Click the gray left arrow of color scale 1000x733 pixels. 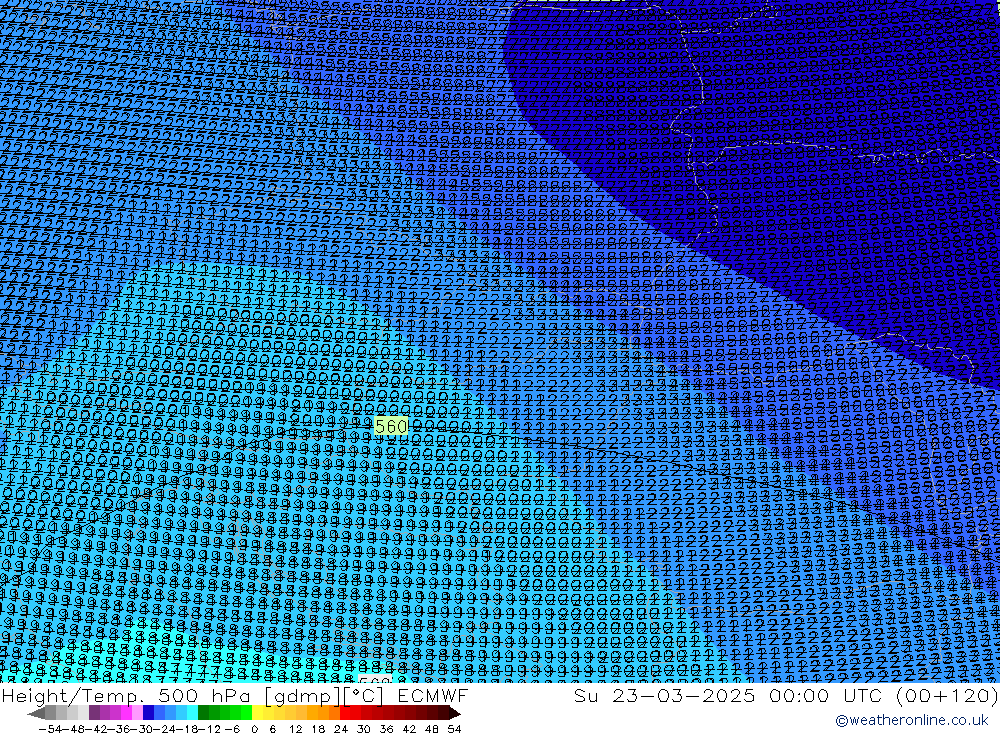[37, 713]
